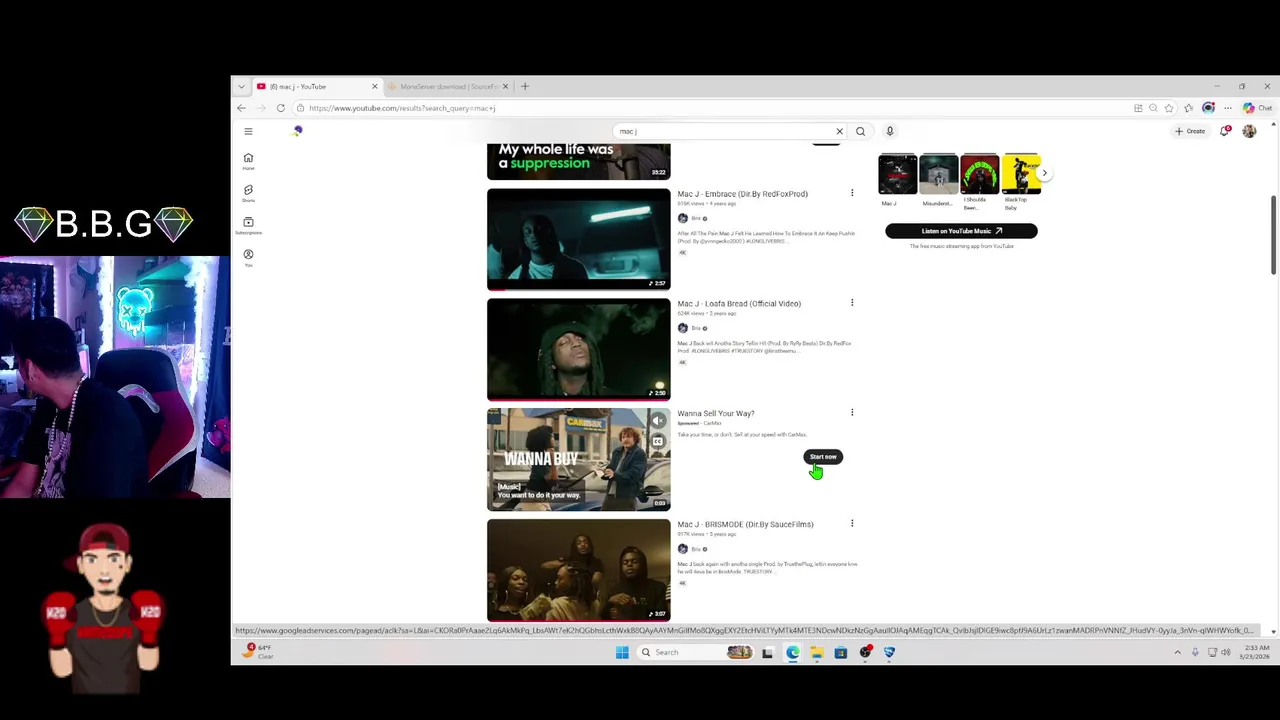Open a new browser tab

[524, 86]
